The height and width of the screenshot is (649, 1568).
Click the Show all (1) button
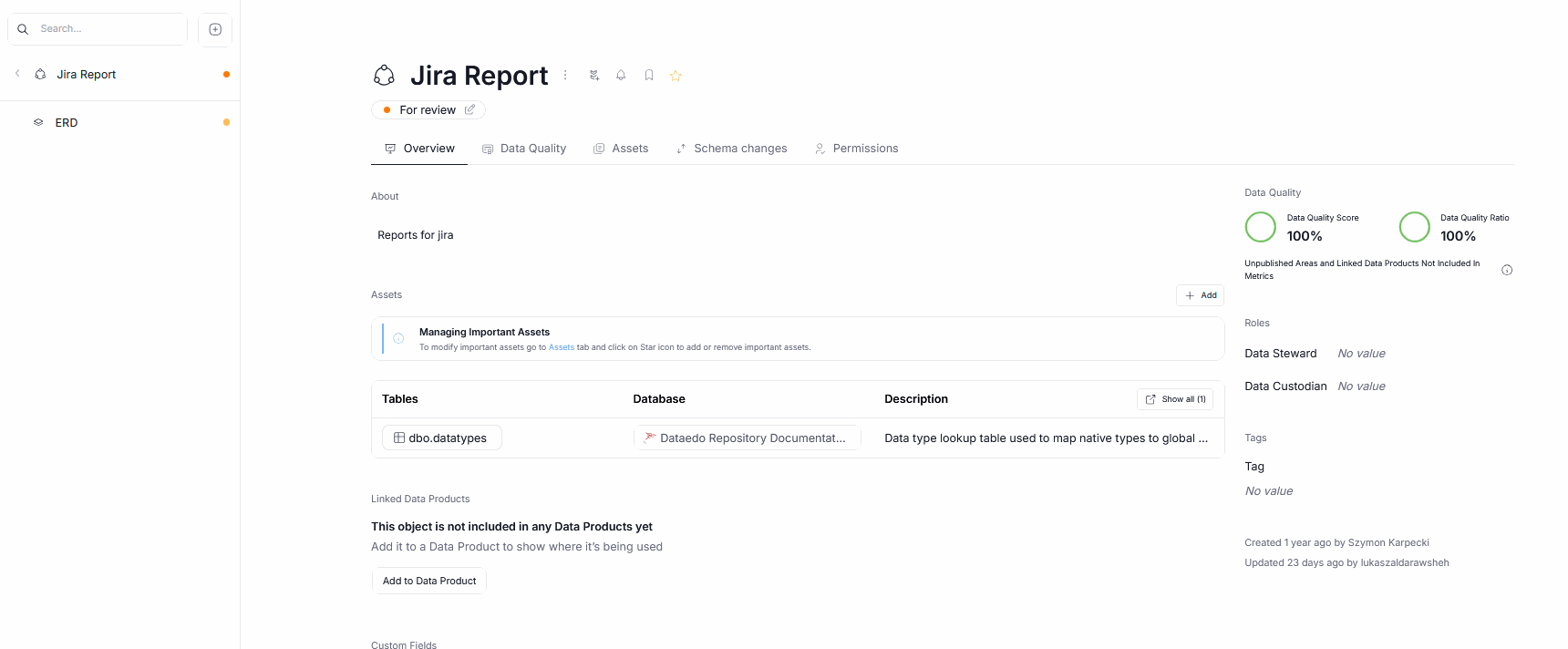[1174, 399]
